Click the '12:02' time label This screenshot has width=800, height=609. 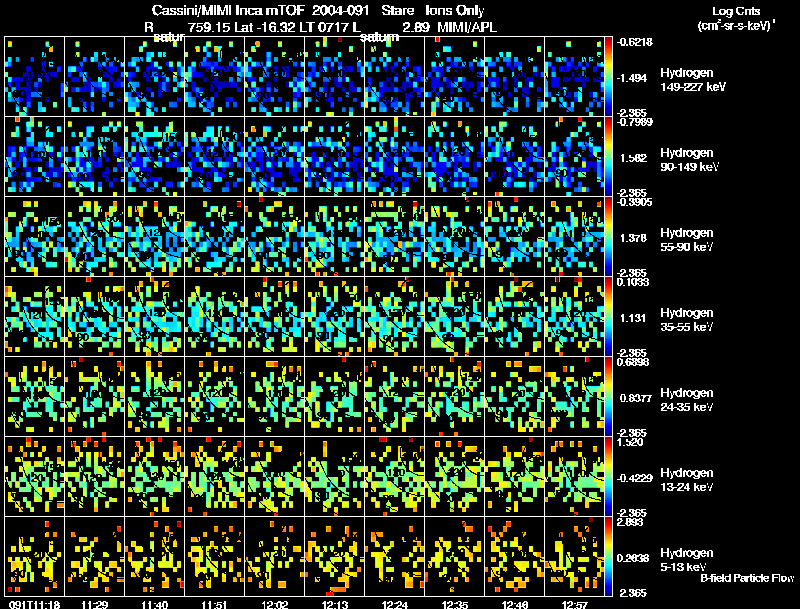coord(274,604)
